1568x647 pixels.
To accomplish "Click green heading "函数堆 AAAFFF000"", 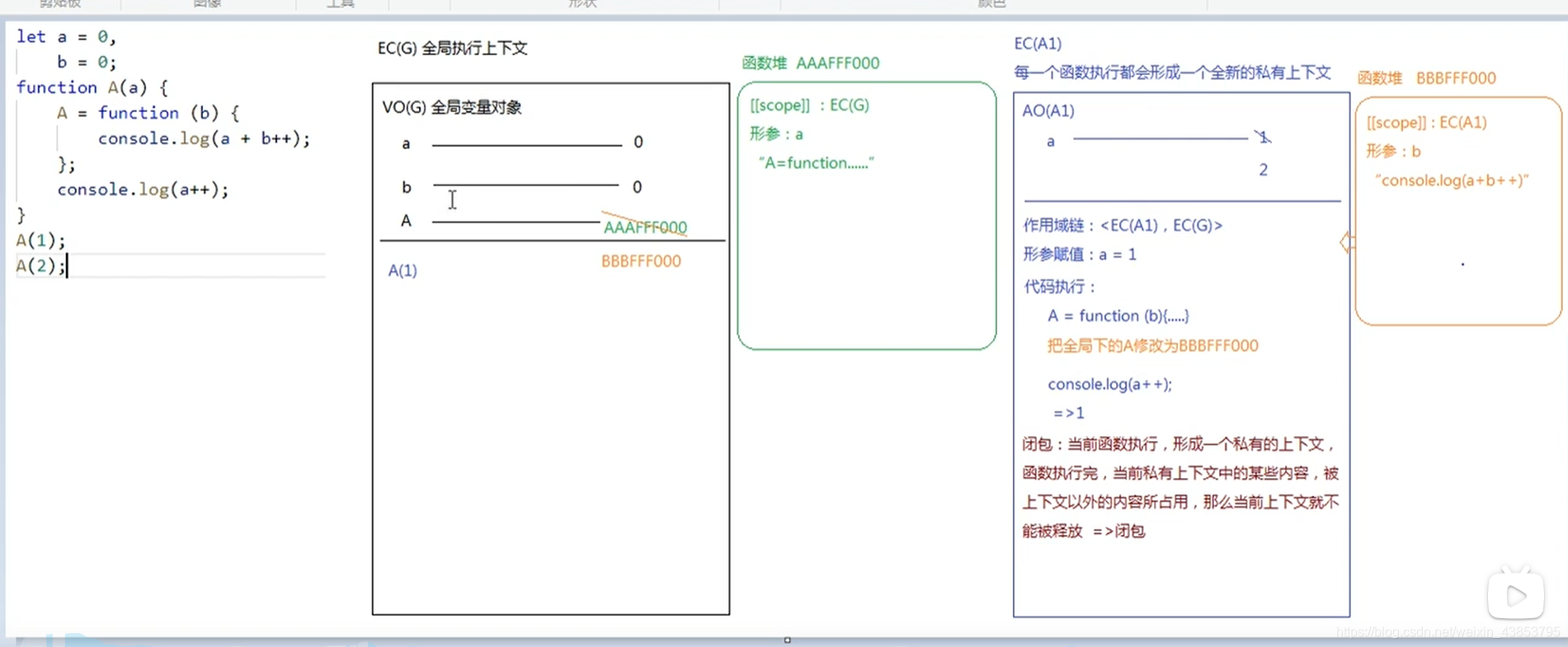I will pyautogui.click(x=811, y=63).
